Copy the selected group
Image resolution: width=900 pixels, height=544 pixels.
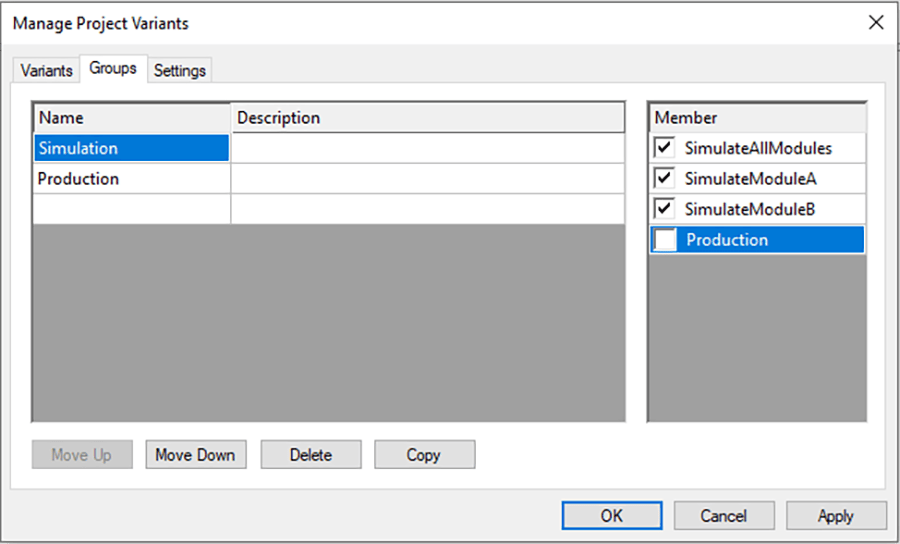click(425, 454)
